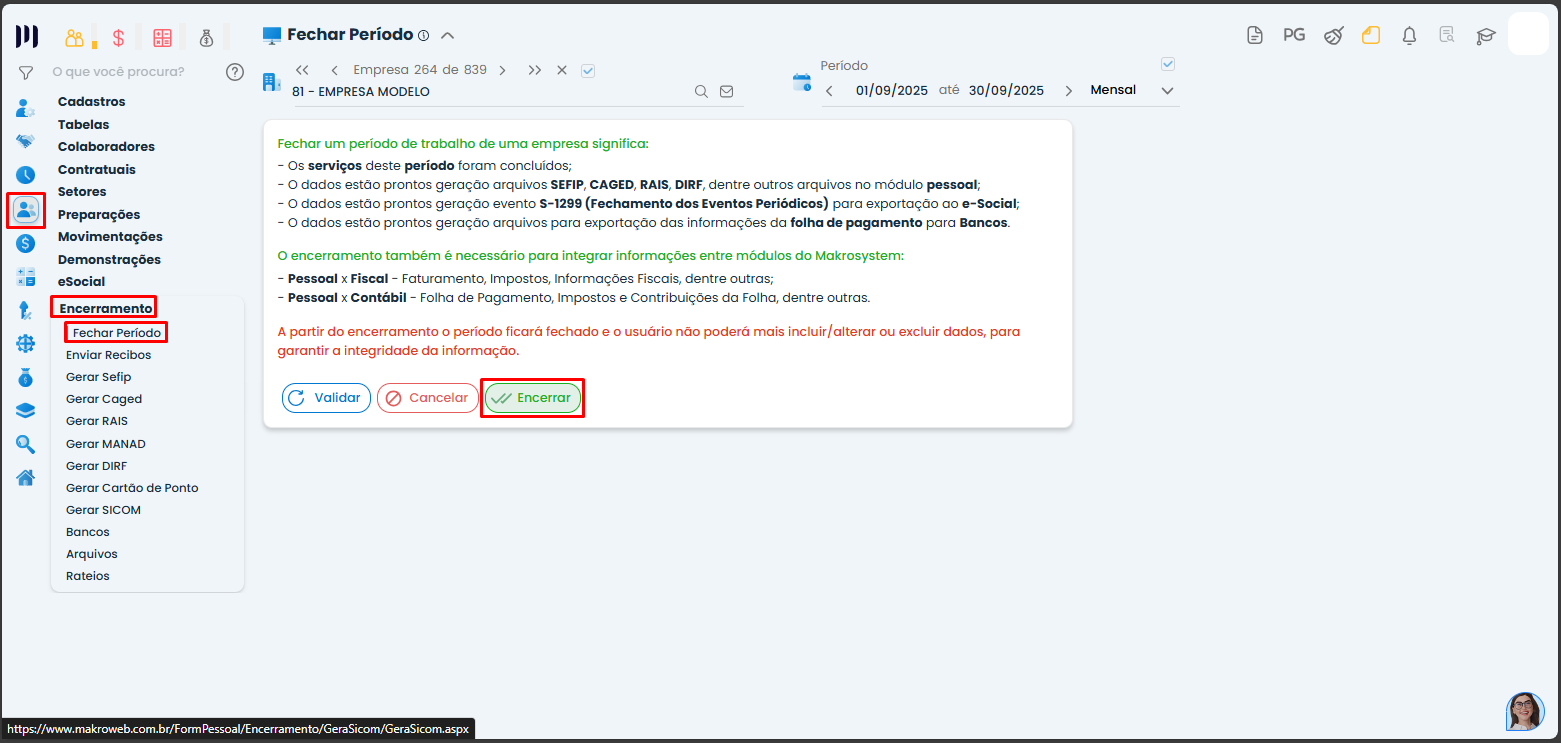Open the red dollar sign module

[x=118, y=38]
